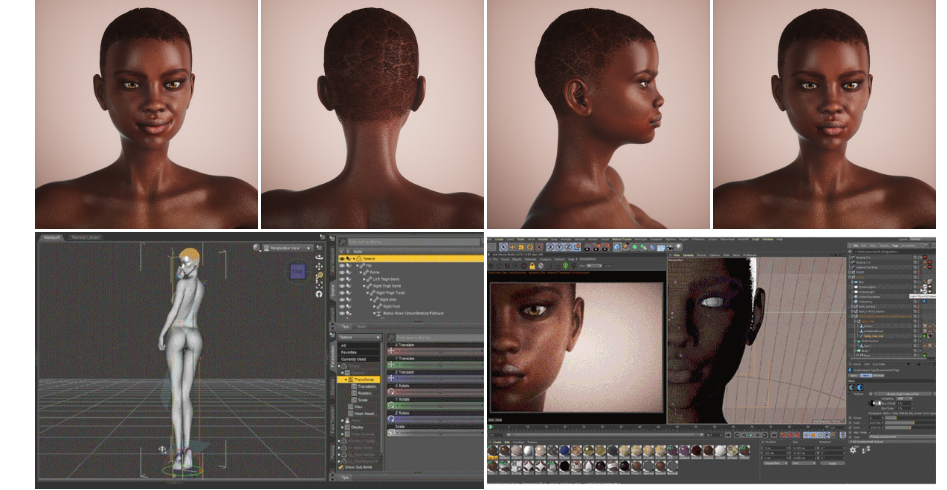Toggle visibility eye for Hip node
Screen dimensions: 947x490
pos(343,265)
